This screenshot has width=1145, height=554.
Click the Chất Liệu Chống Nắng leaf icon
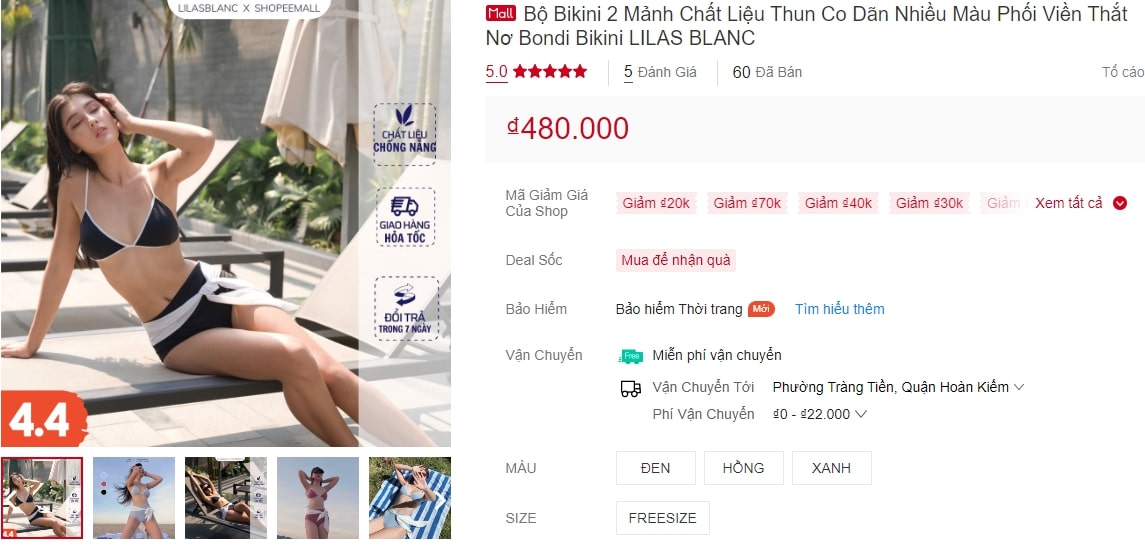pyautogui.click(x=405, y=115)
